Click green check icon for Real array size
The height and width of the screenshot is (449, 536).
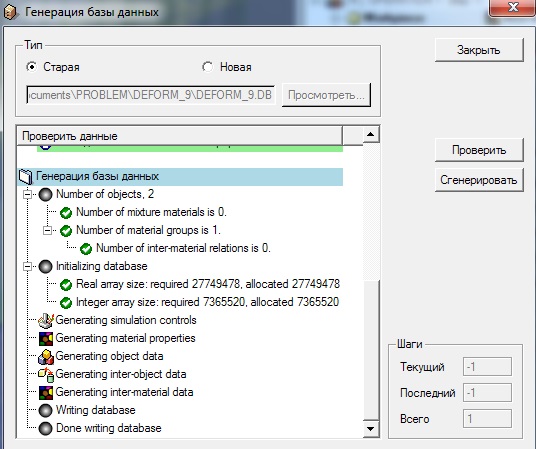(x=66, y=285)
